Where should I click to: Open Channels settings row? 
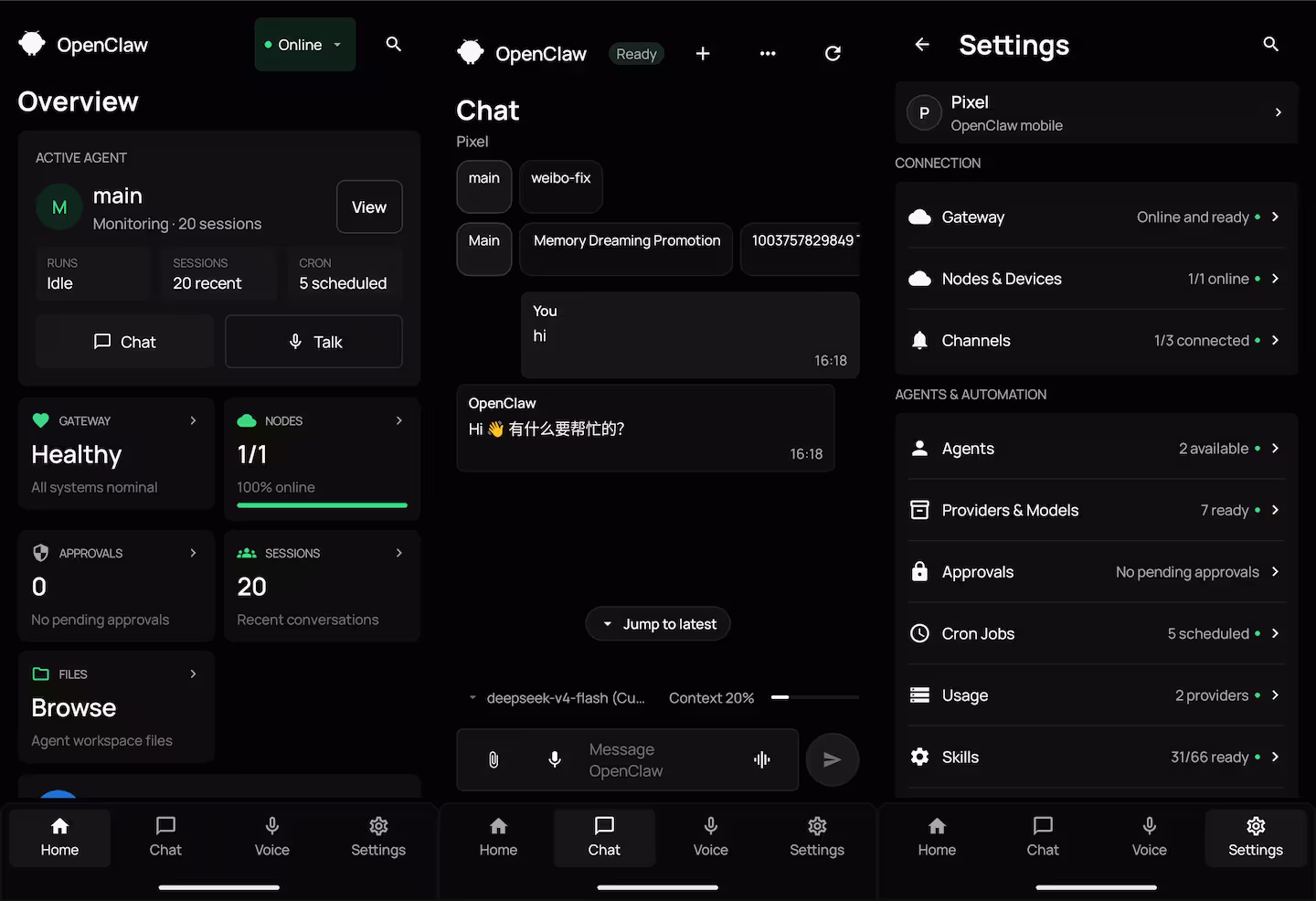1097,341
